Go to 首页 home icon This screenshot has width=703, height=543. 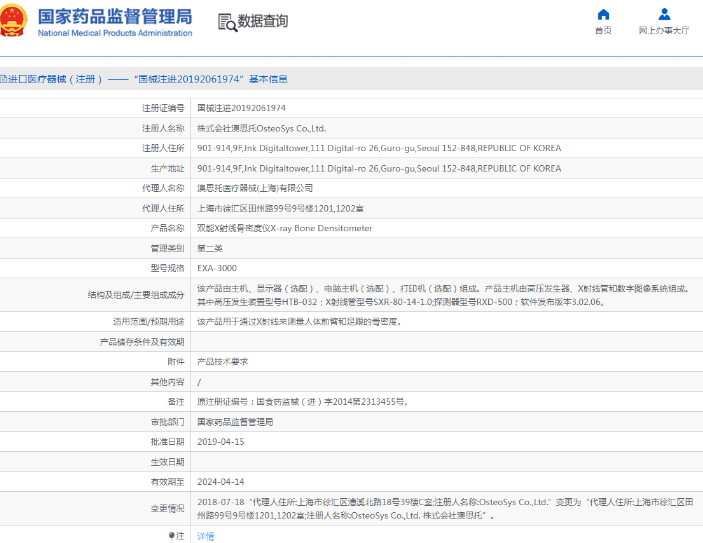coord(603,15)
